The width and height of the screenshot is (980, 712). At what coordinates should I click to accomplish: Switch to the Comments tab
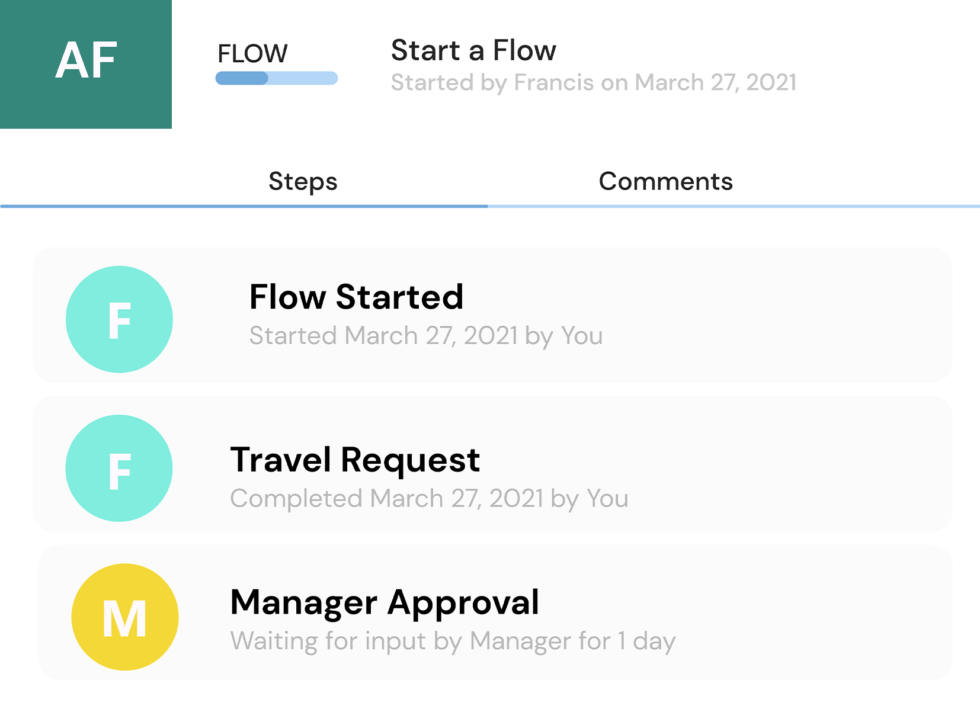click(665, 181)
